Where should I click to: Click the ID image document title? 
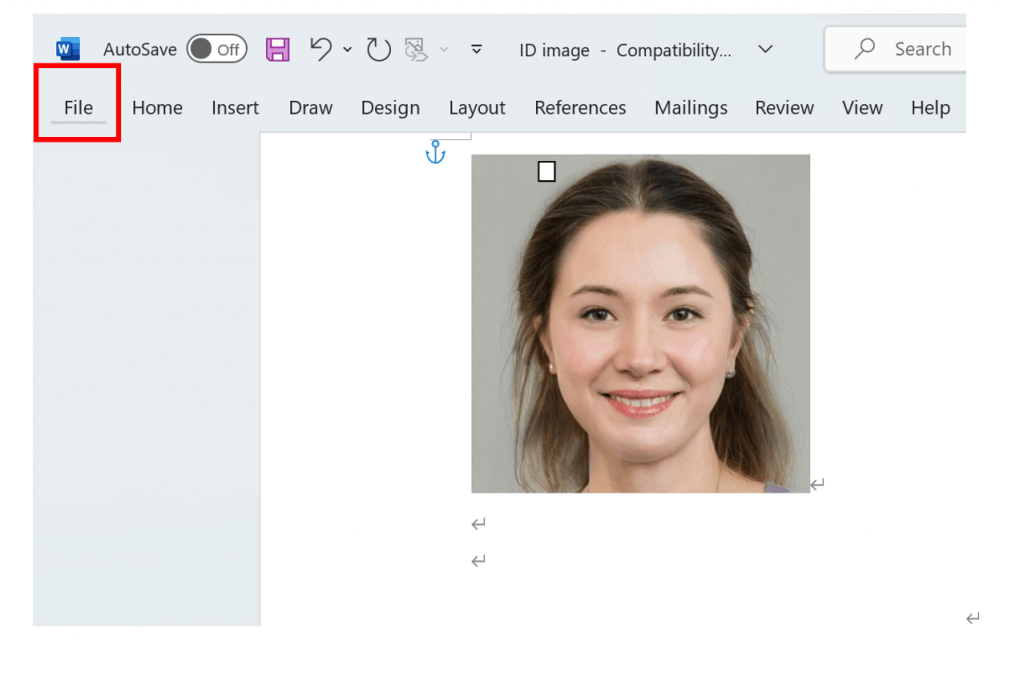pos(554,50)
